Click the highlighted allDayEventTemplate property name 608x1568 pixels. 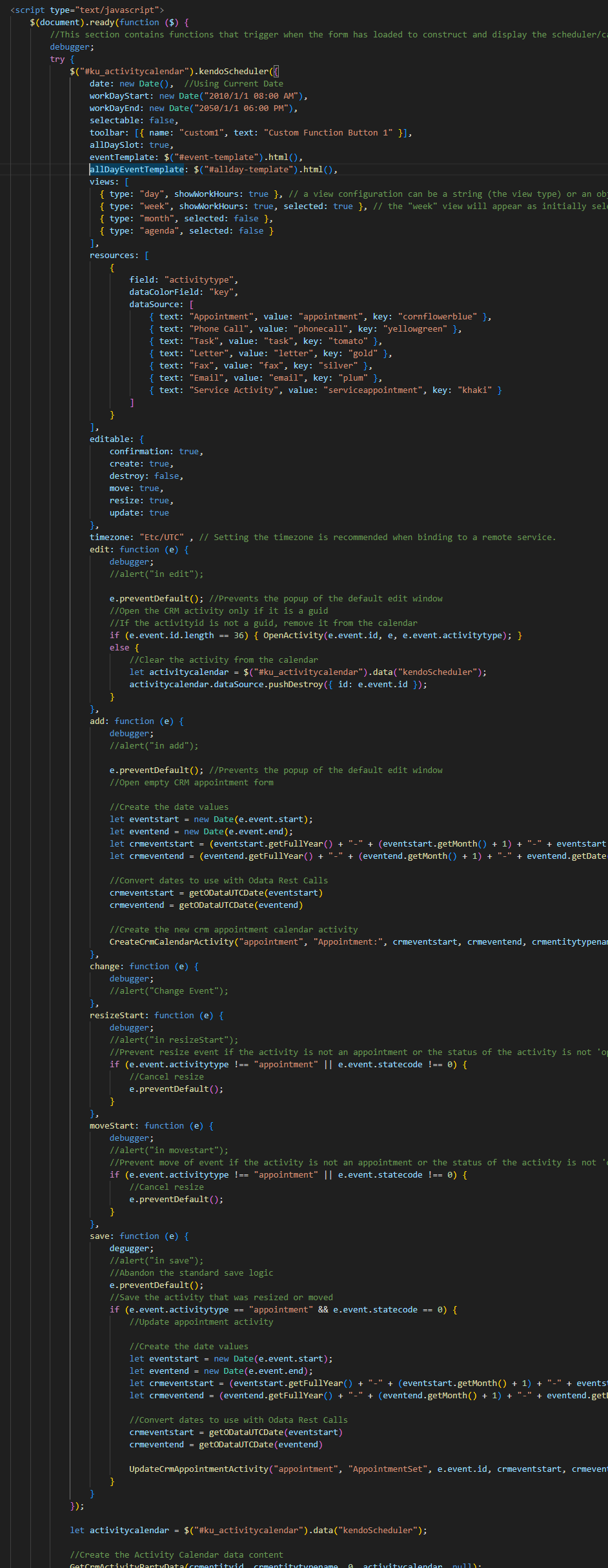(137, 170)
